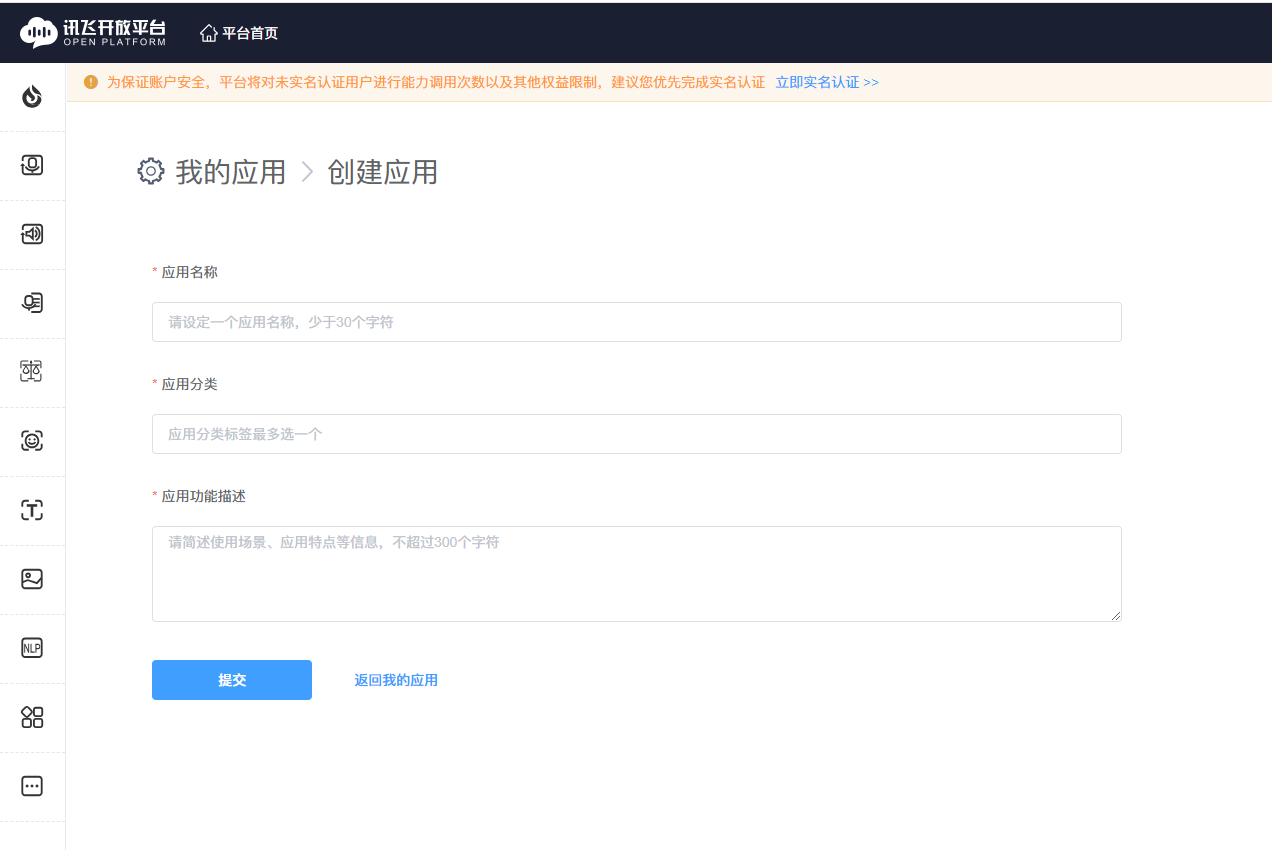The image size is (1272, 850).
Task: Go to 平台首页 in top navigation
Action: pos(240,33)
